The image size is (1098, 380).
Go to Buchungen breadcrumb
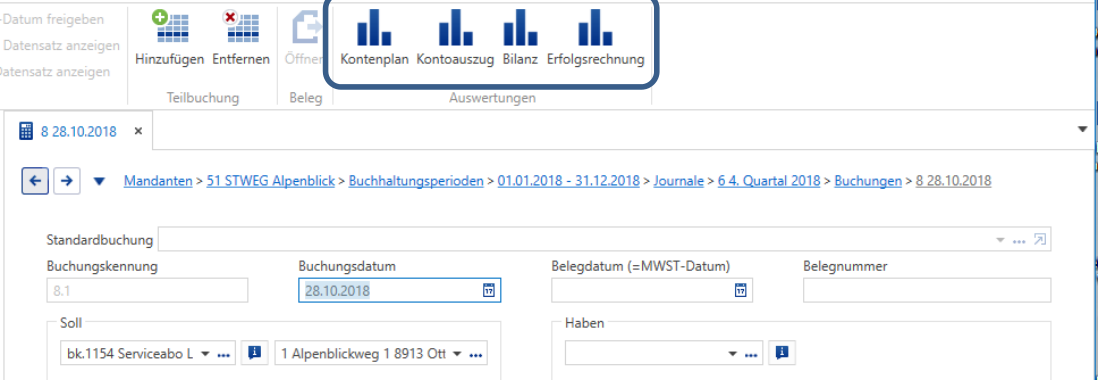868,181
